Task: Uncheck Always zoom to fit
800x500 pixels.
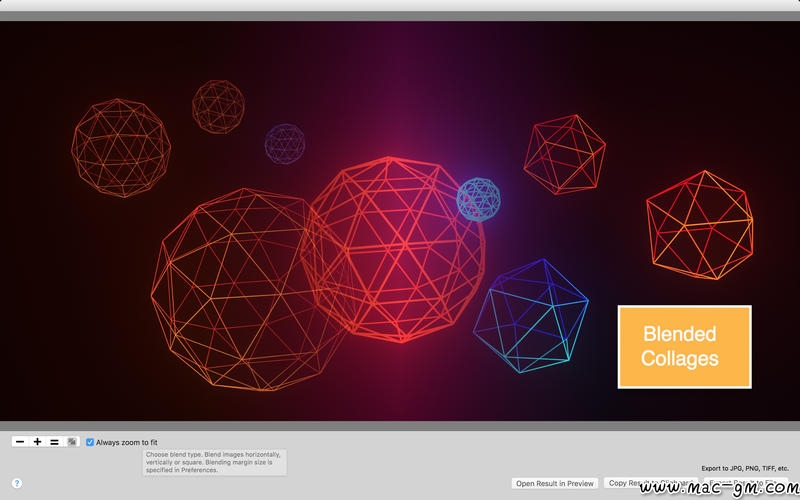Action: pos(90,442)
